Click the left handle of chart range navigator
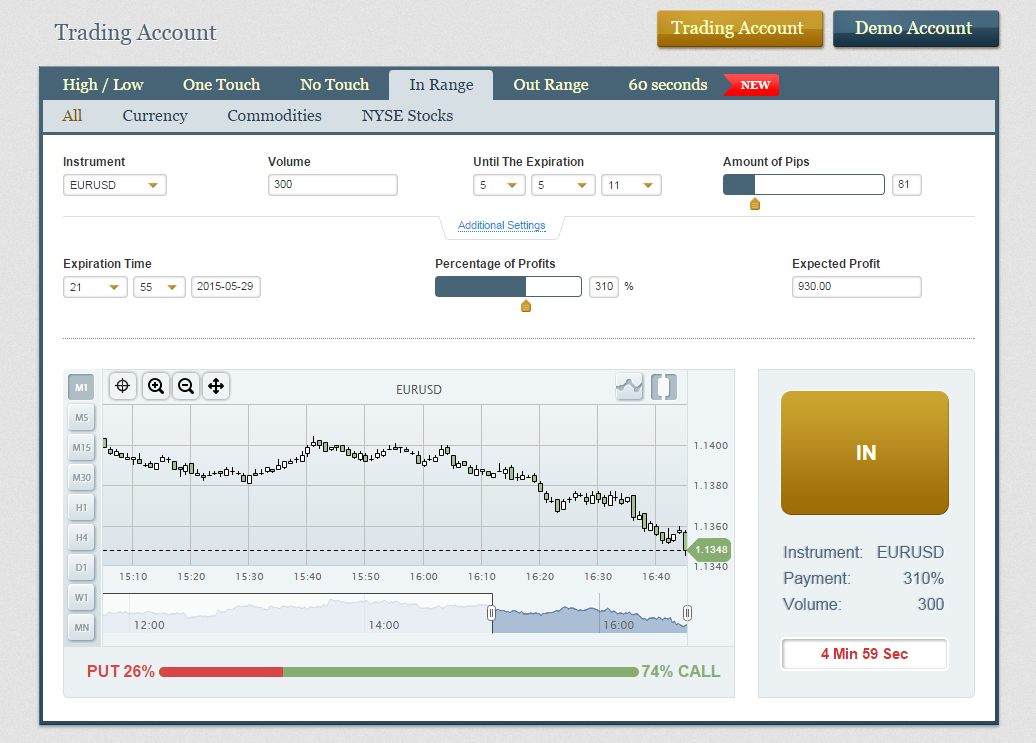The width and height of the screenshot is (1036, 743). pos(492,613)
